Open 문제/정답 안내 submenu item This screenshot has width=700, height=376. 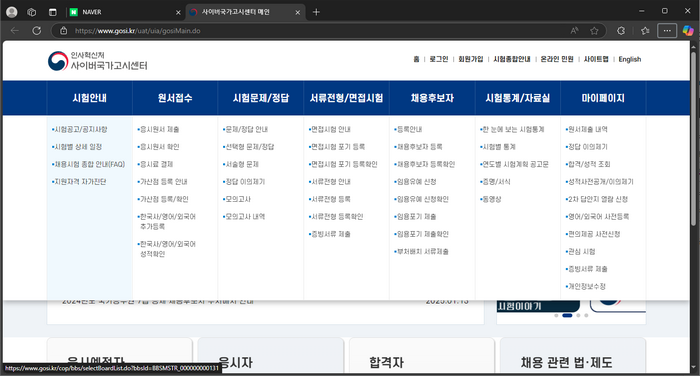246,129
